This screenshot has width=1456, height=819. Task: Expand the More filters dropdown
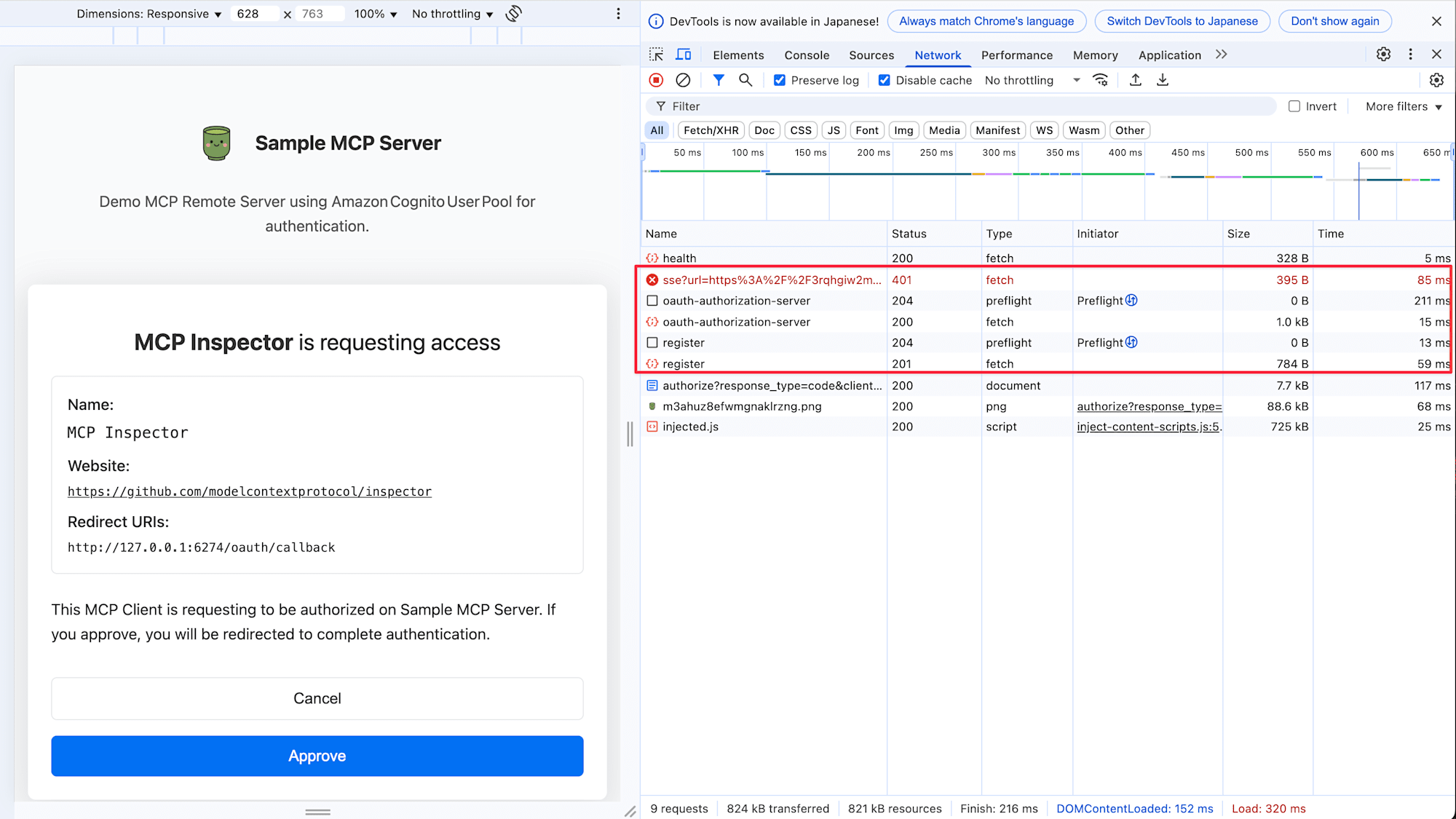(x=1404, y=106)
